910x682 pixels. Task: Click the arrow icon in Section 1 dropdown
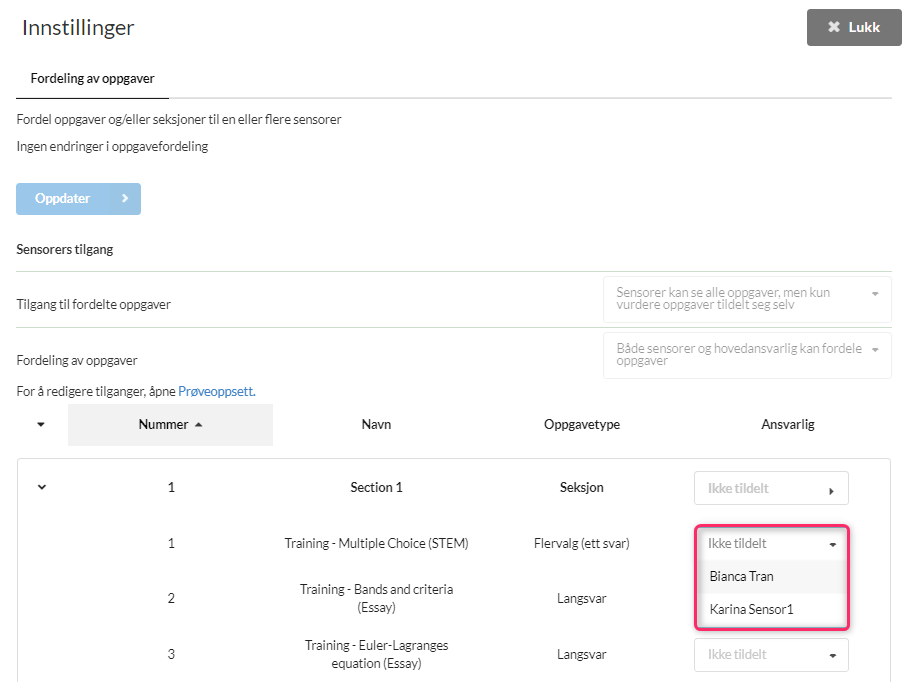[832, 491]
